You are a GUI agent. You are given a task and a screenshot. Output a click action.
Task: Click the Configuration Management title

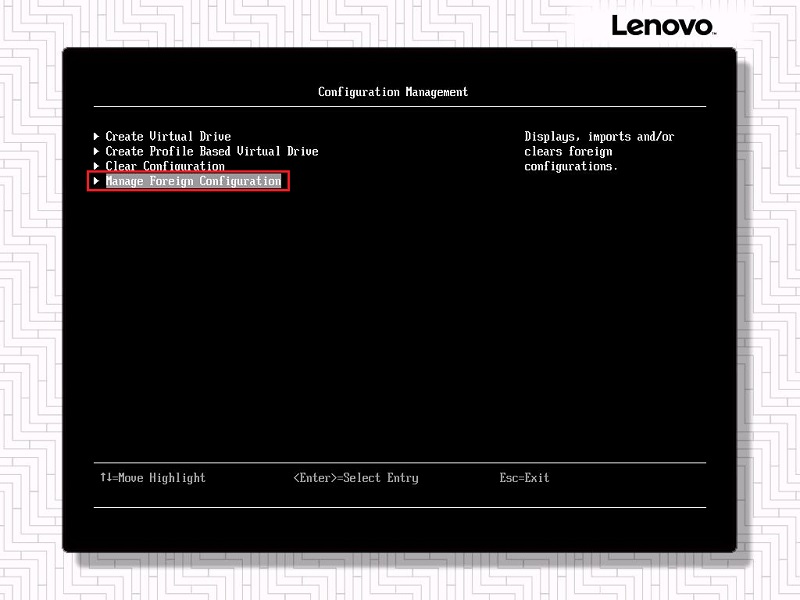coord(393,92)
